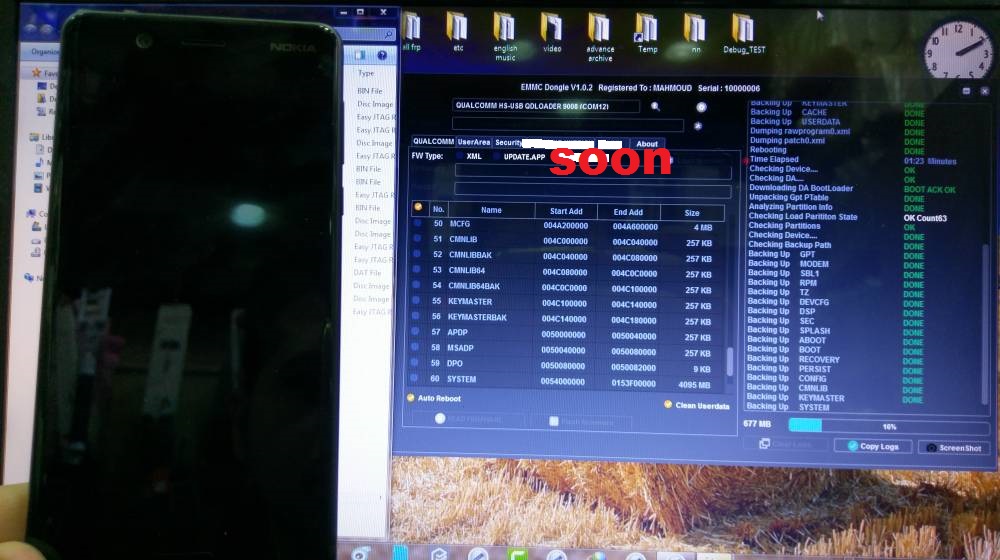Image resolution: width=1000 pixels, height=560 pixels.
Task: Click the Copy Logs button
Action: pyautogui.click(x=872, y=446)
